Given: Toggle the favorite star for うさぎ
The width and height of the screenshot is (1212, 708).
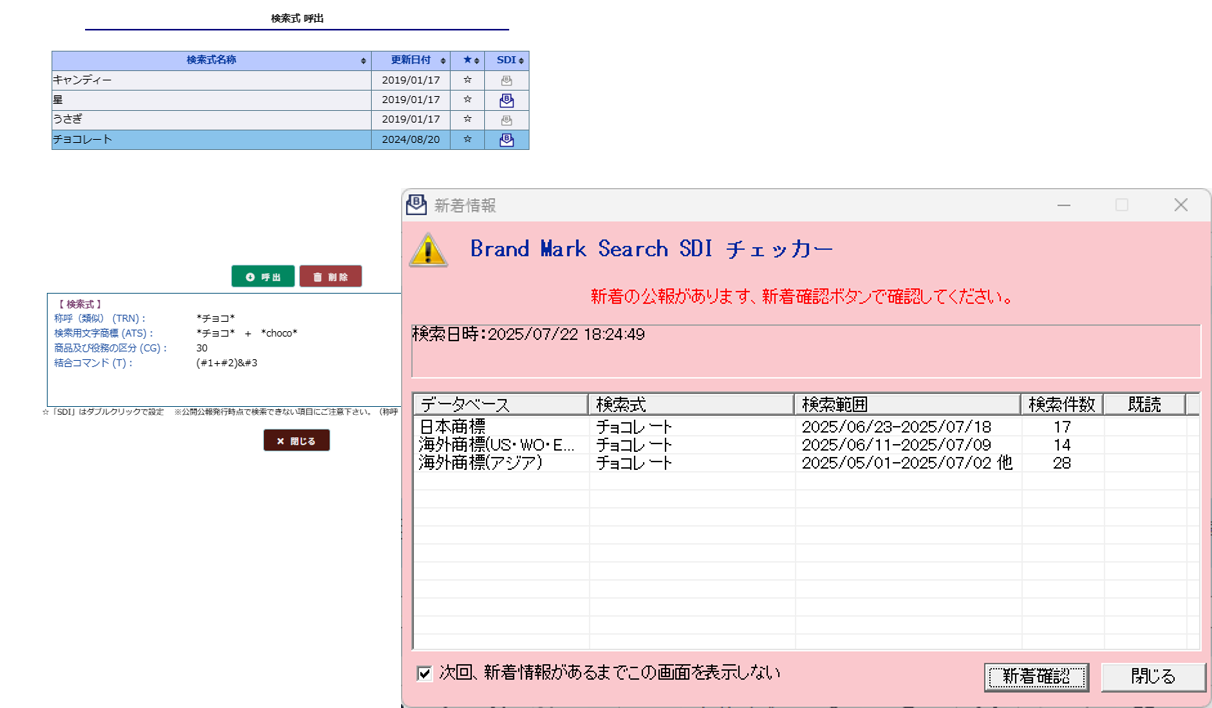Looking at the screenshot, I should 467,120.
